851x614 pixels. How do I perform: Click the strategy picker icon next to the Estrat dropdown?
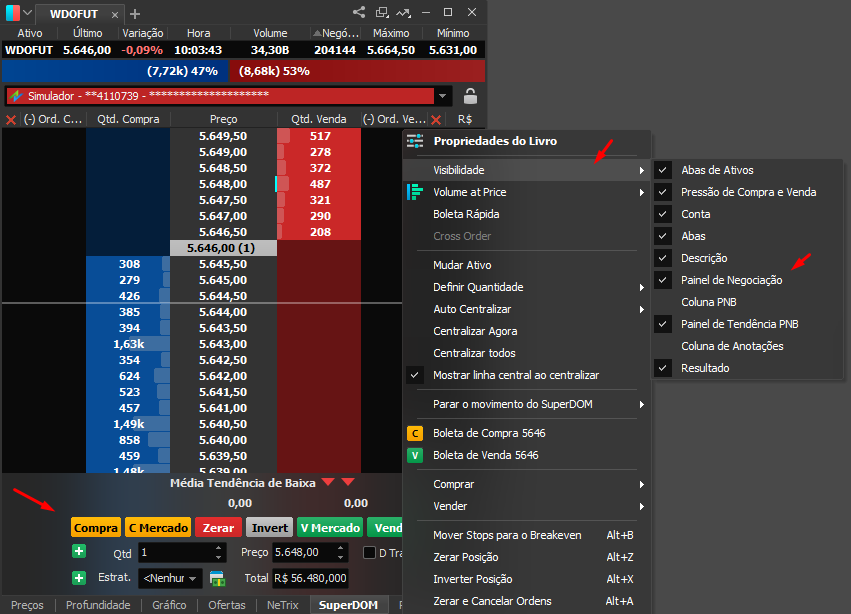point(217,578)
